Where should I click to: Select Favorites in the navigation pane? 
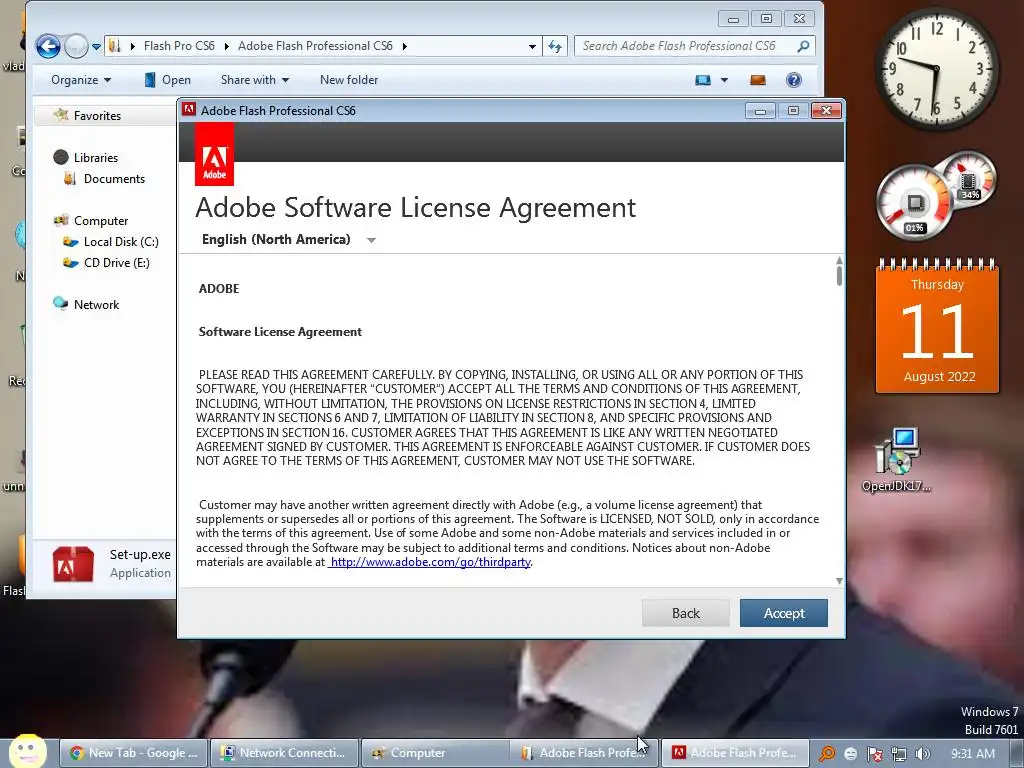(x=97, y=116)
